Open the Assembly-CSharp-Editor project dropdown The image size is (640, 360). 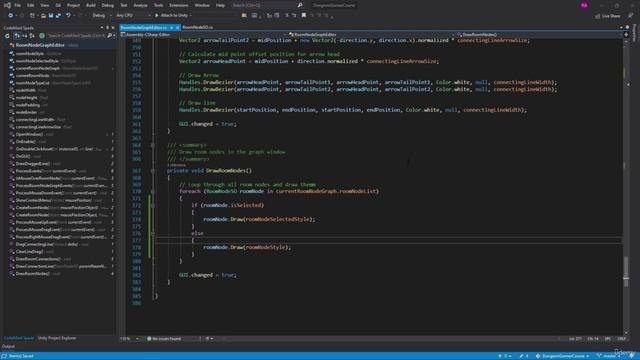point(204,35)
